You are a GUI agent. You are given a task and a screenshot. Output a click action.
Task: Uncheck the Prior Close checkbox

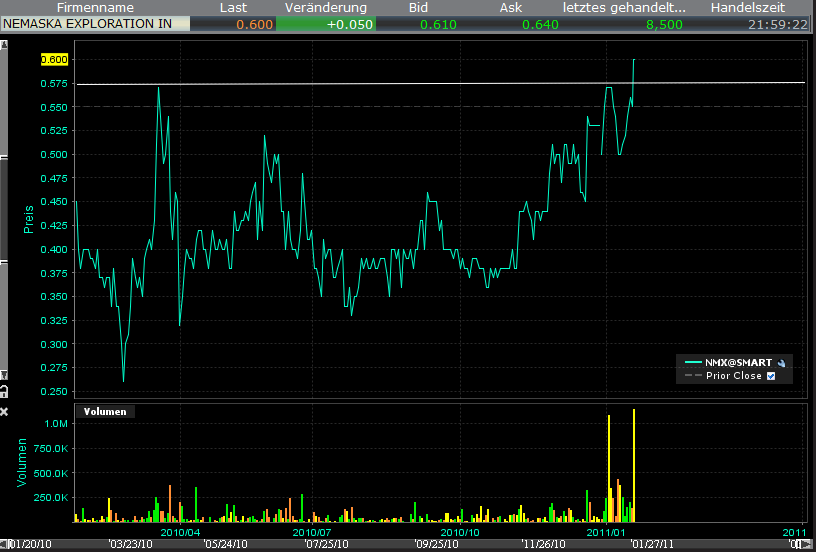[x=771, y=376]
